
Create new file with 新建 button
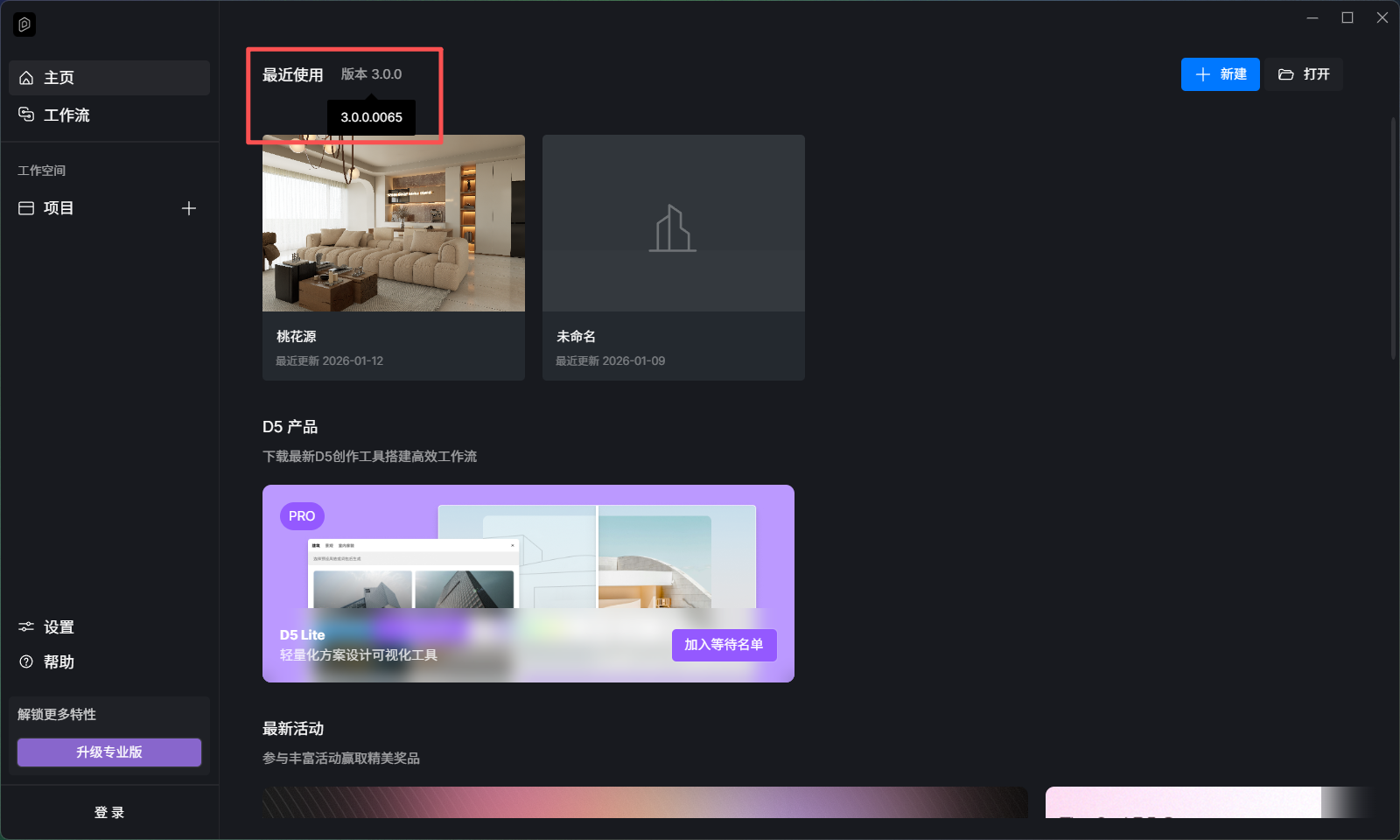1220,74
